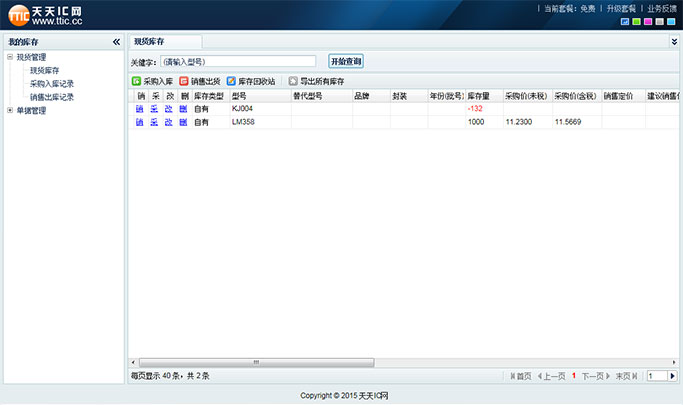Viewport: 683px width, 405px height.
Task: Collapse the 现货管理 tree node
Action: coord(10,57)
